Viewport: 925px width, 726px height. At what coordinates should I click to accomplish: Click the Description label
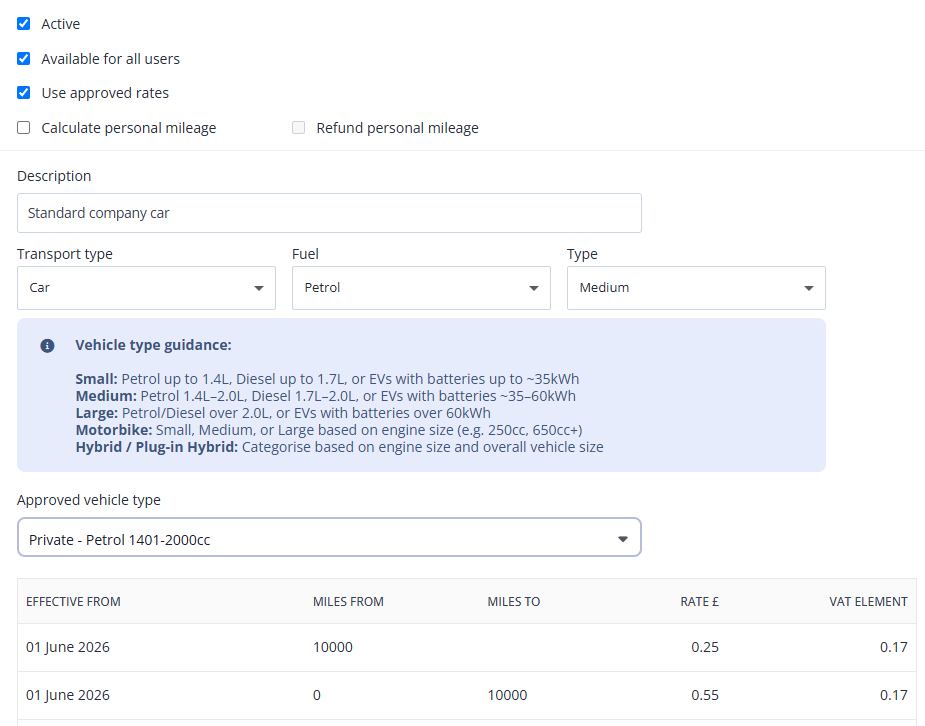(54, 176)
